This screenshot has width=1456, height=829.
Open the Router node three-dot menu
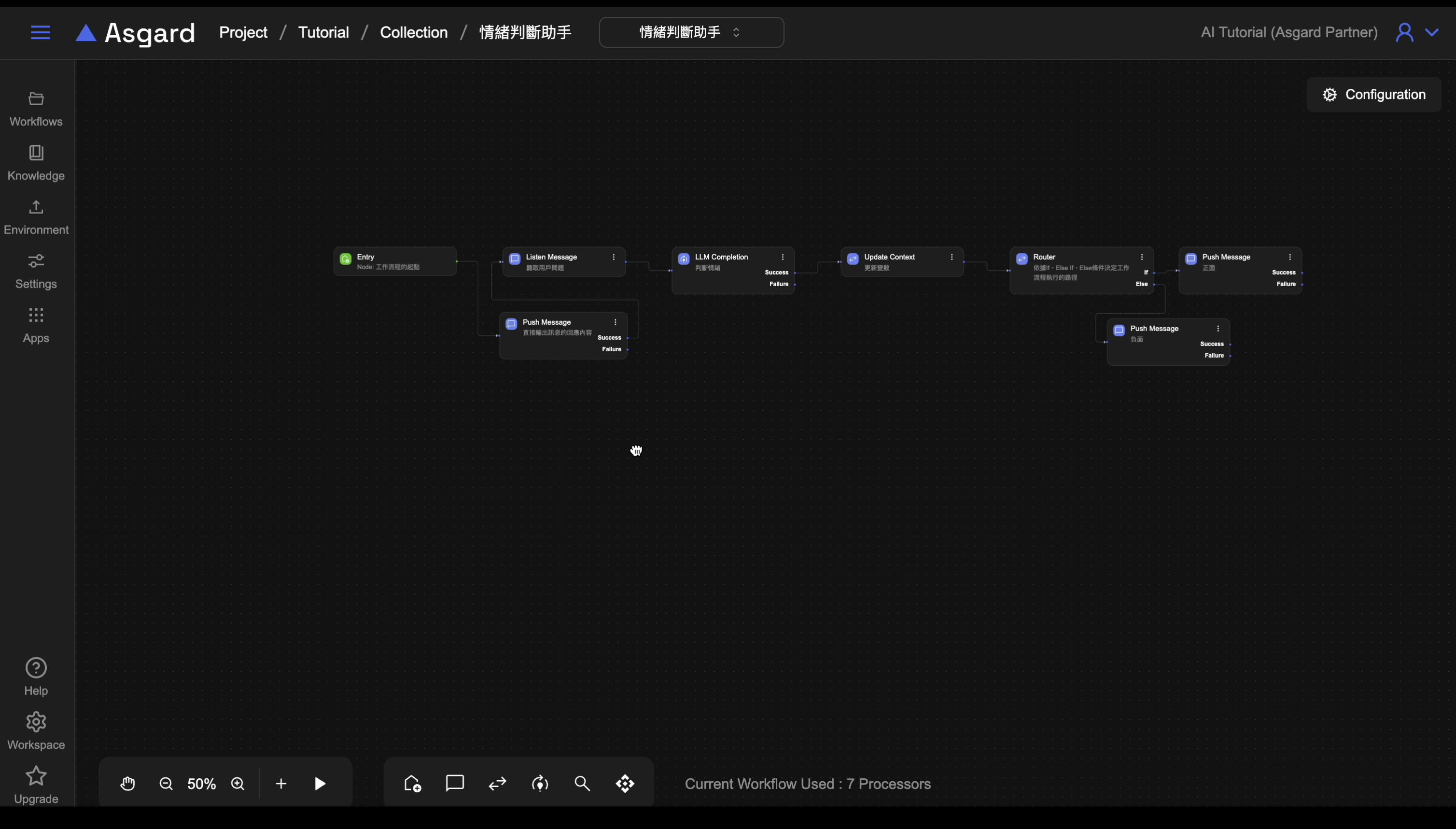point(1142,257)
